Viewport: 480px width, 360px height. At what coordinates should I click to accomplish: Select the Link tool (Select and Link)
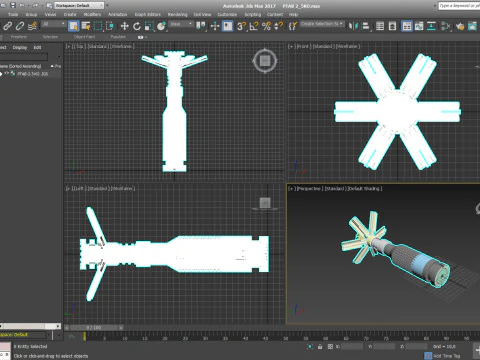point(8,26)
